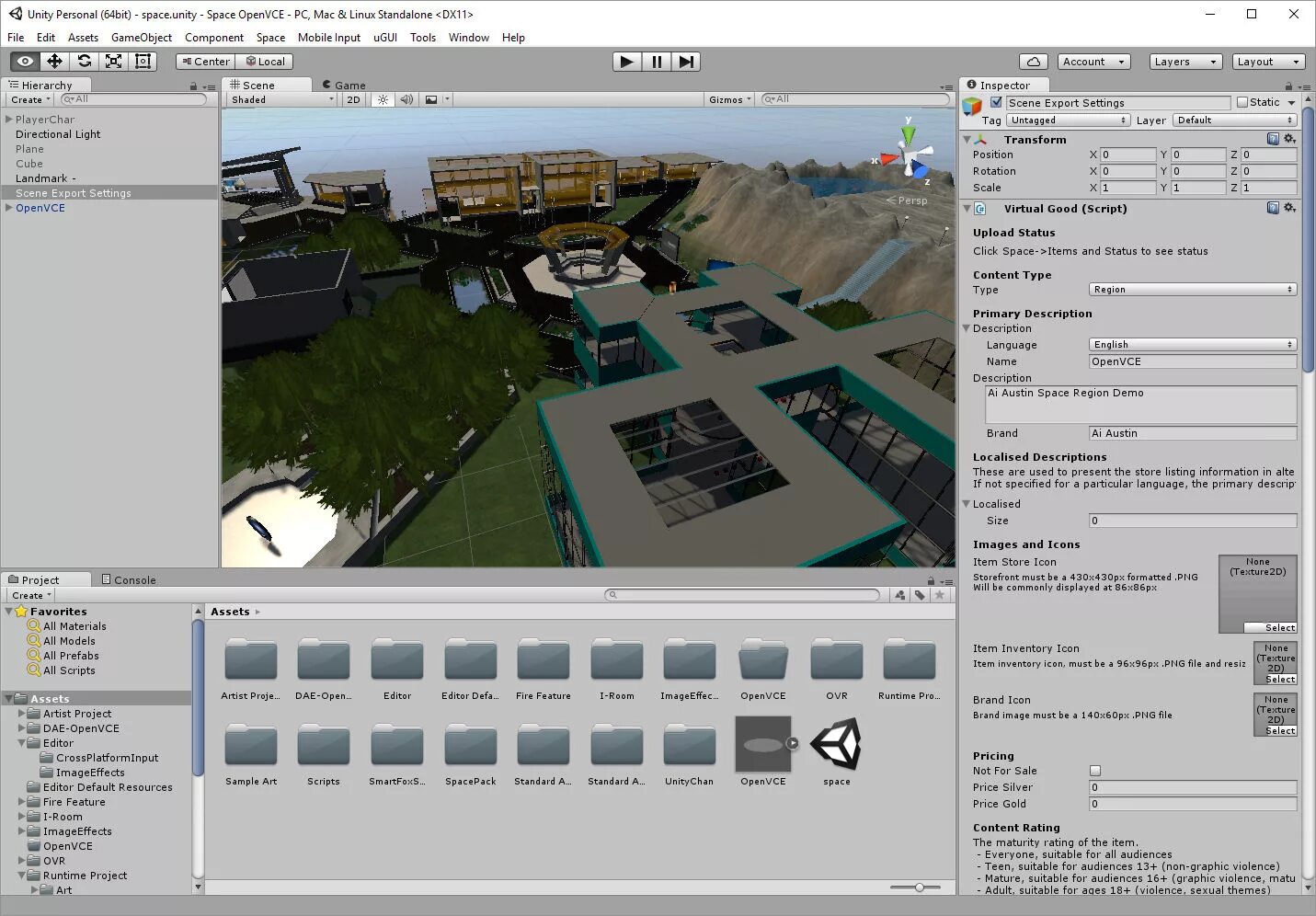The image size is (1316, 916).
Task: Open Virtual Good script gear settings
Action: (1289, 208)
